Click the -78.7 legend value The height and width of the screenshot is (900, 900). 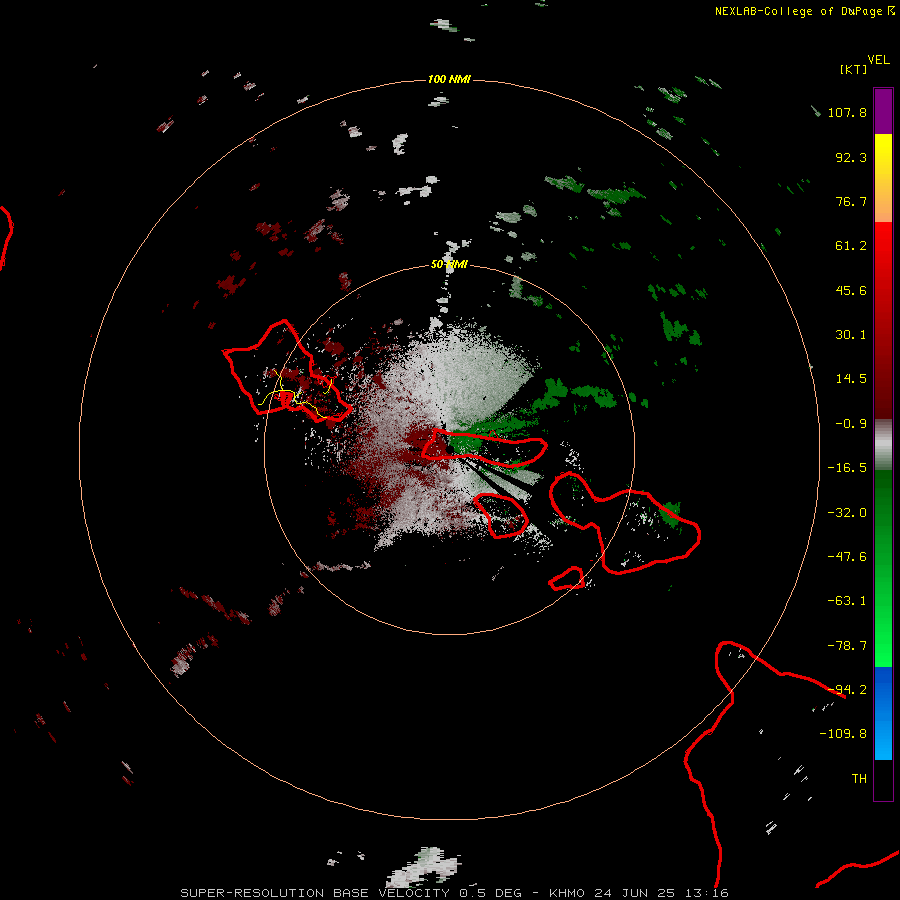coord(847,646)
